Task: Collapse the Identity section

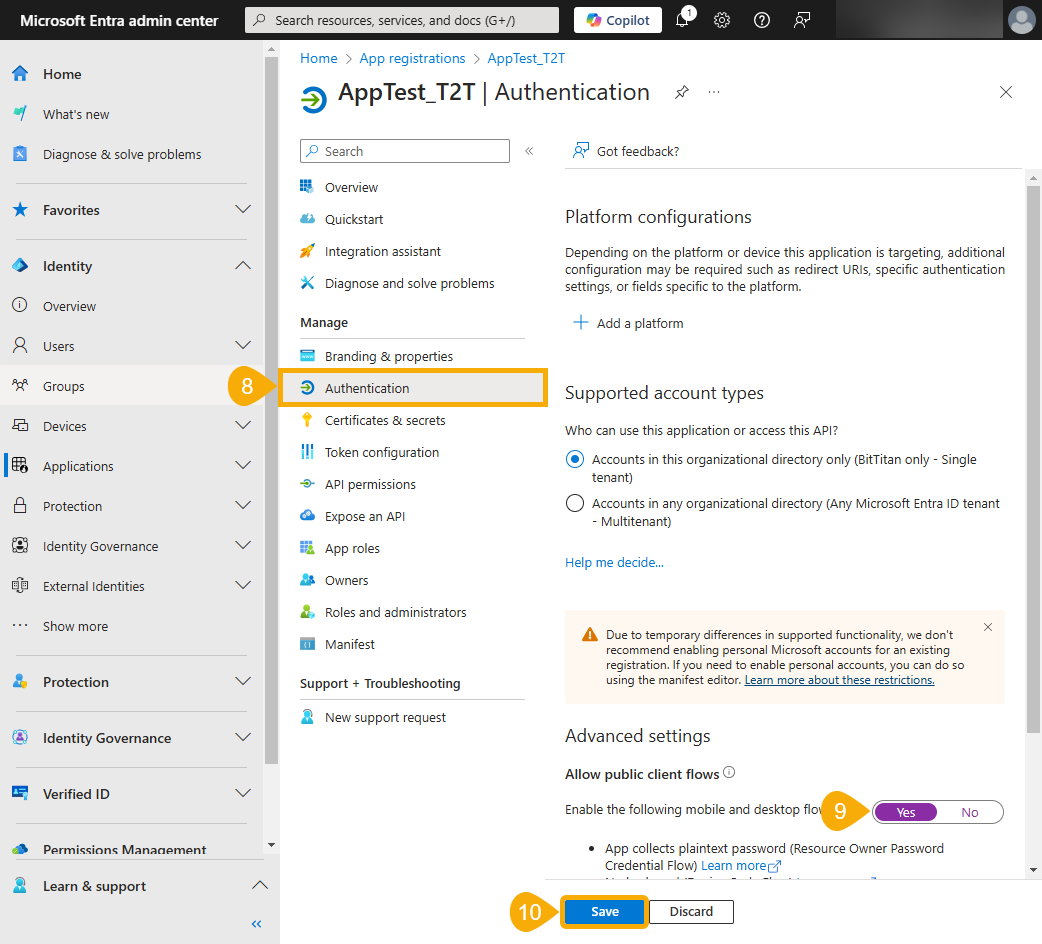Action: 243,266
